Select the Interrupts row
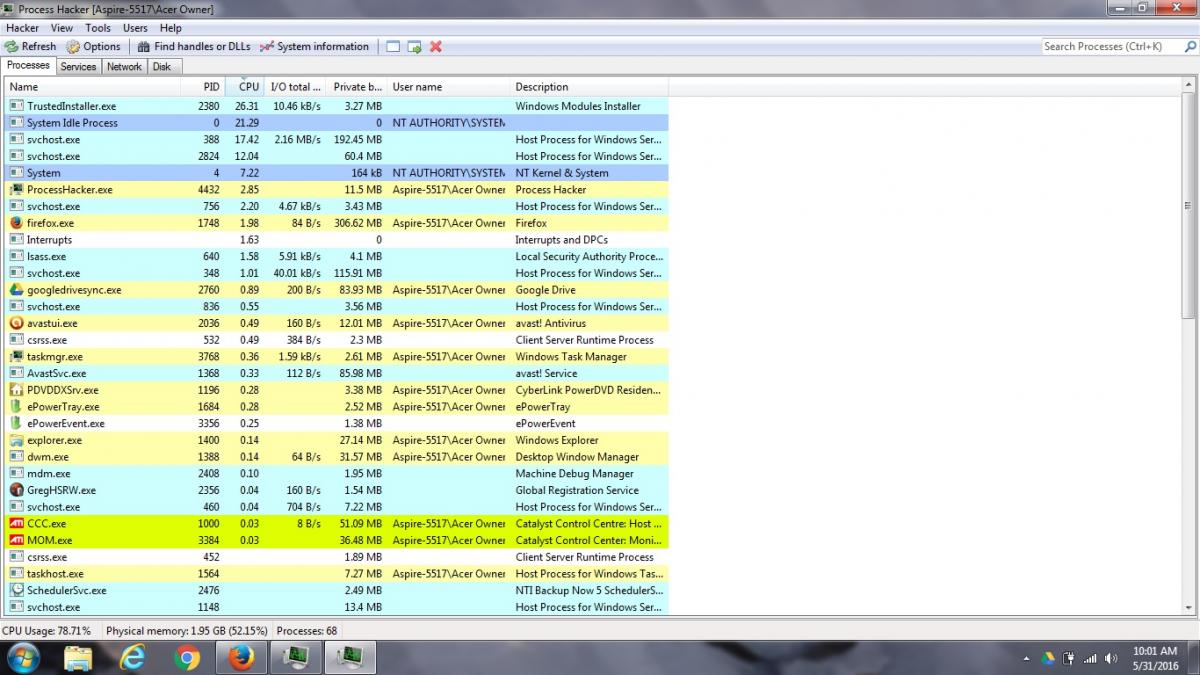1200x675 pixels. [x=336, y=240]
